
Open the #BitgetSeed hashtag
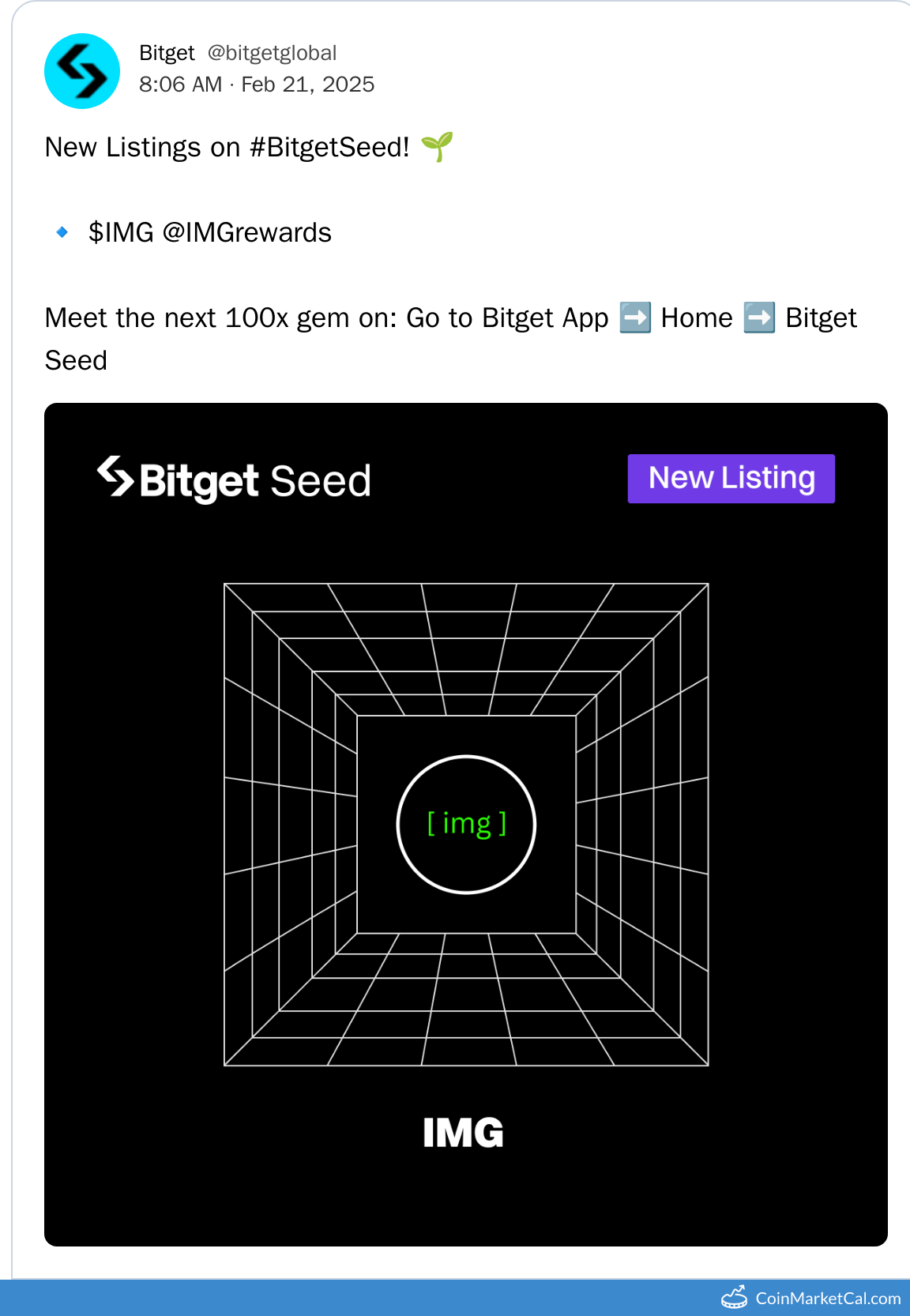(329, 148)
